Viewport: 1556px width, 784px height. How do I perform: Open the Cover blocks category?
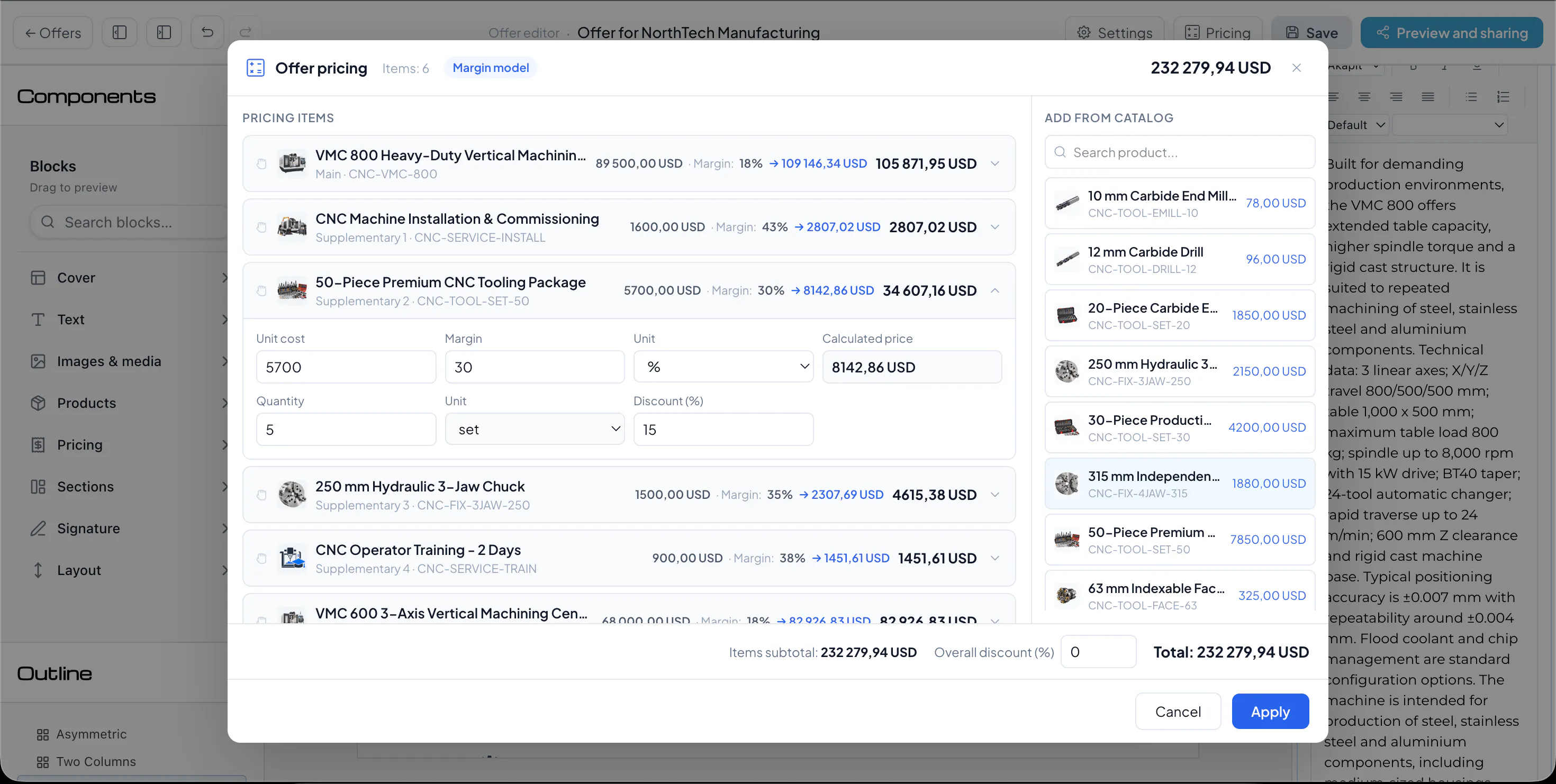pos(129,278)
